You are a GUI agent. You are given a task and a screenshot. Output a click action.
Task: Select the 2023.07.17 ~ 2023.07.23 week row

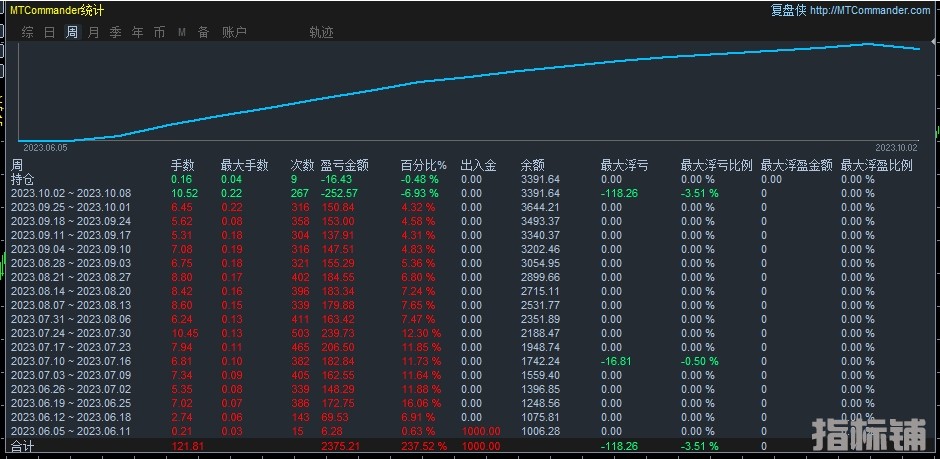pyautogui.click(x=71, y=347)
